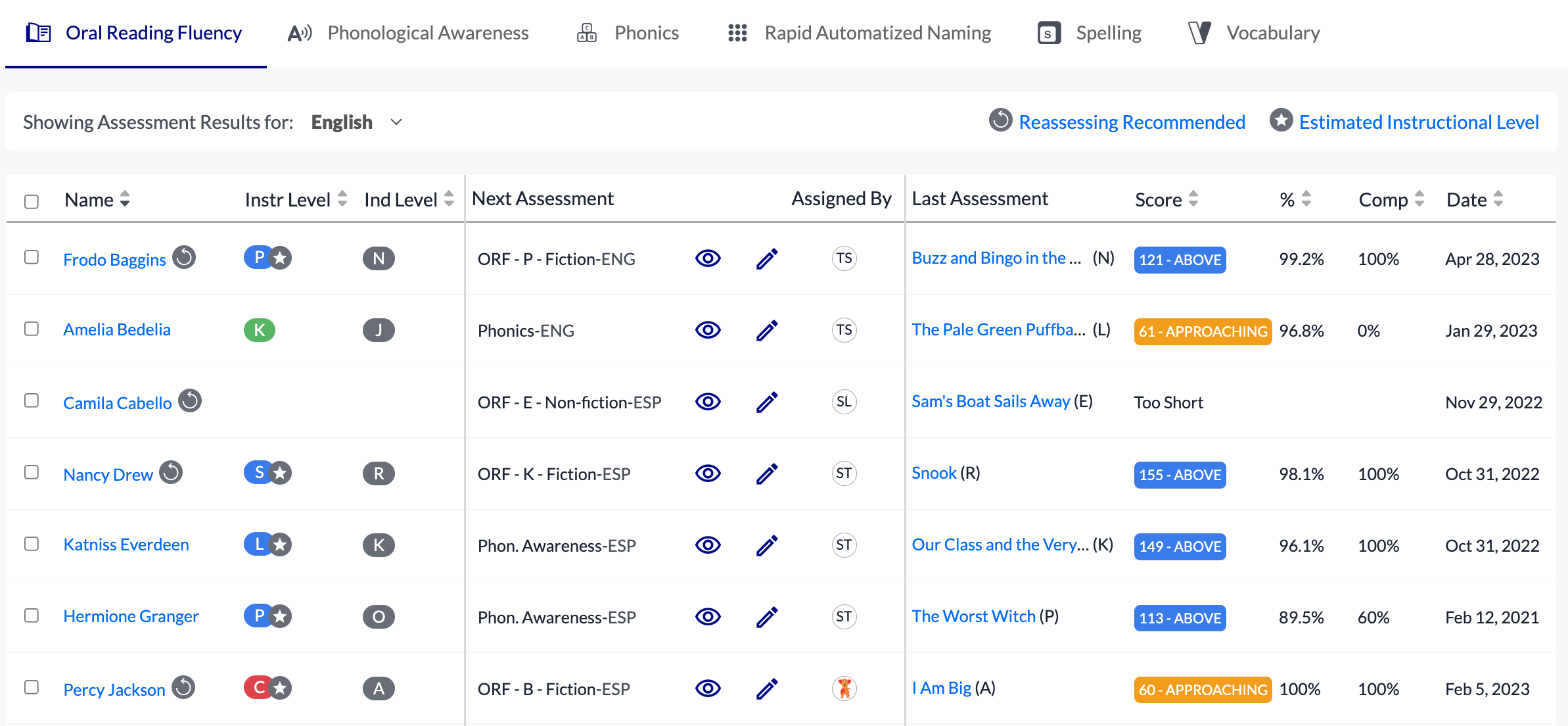Click the pencil icon in Nancy Drew row
Viewport: 1568px width, 726px height.
pyautogui.click(x=767, y=473)
